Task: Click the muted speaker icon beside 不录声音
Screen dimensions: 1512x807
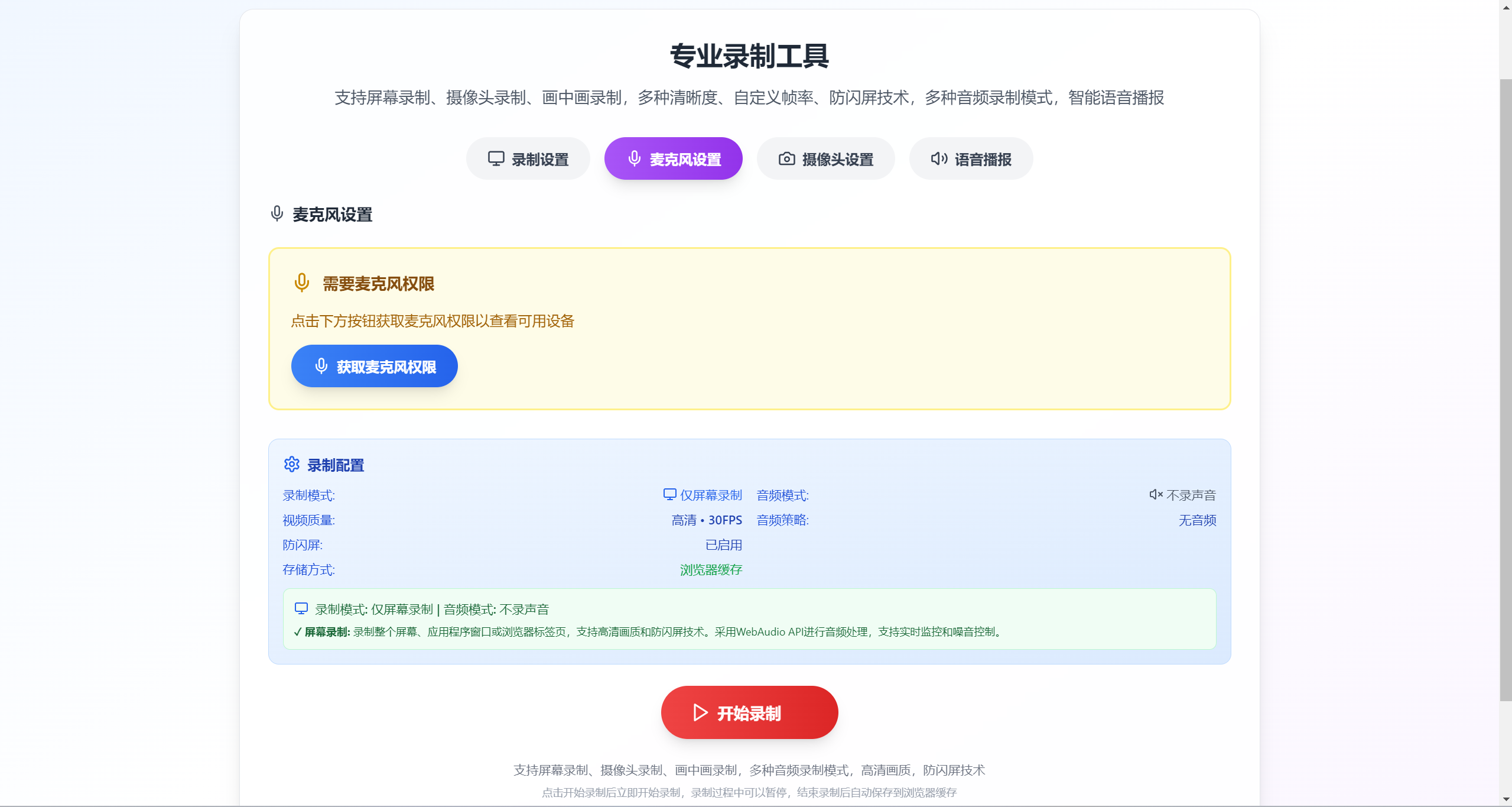Action: (x=1156, y=494)
